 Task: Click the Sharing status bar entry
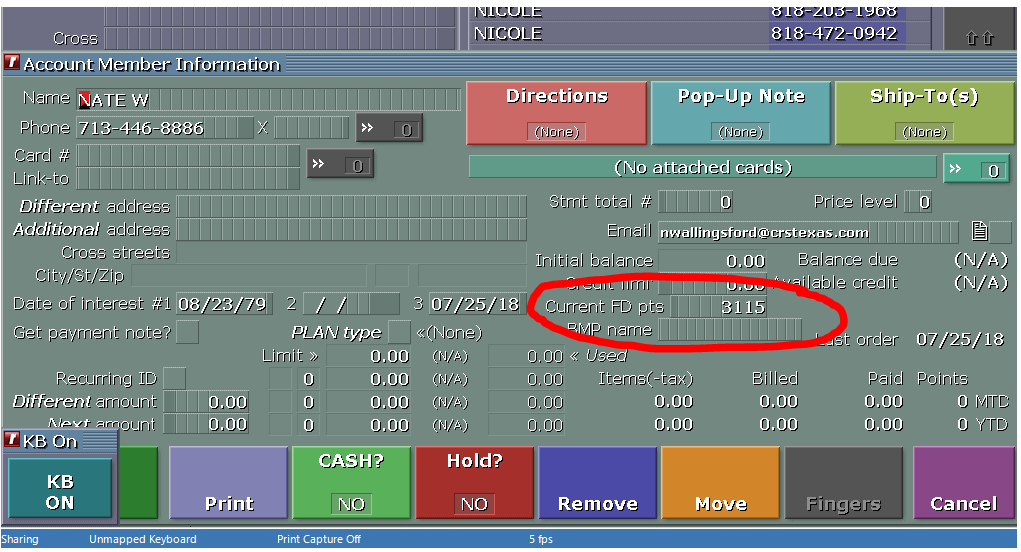point(20,539)
